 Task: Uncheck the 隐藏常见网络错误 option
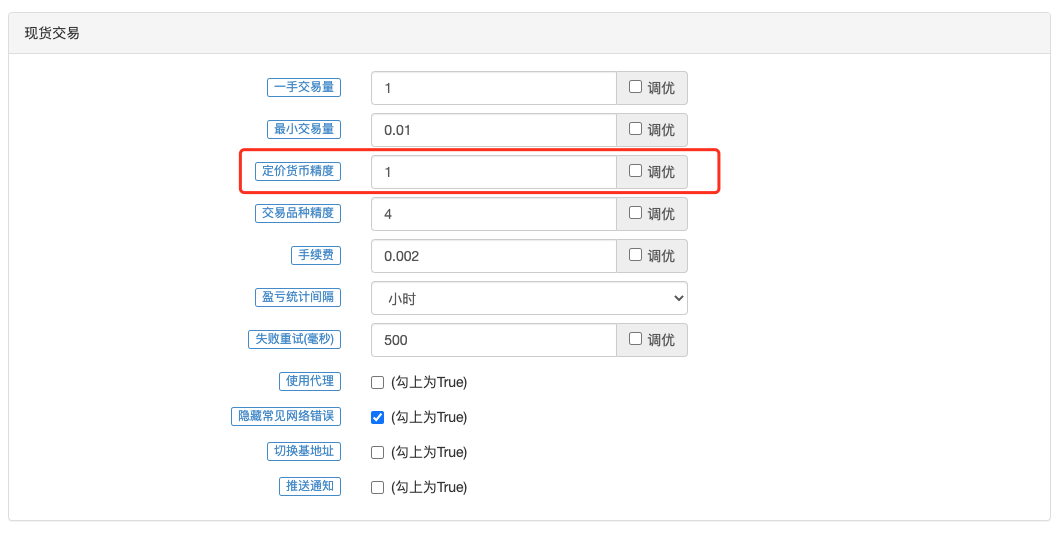point(377,417)
